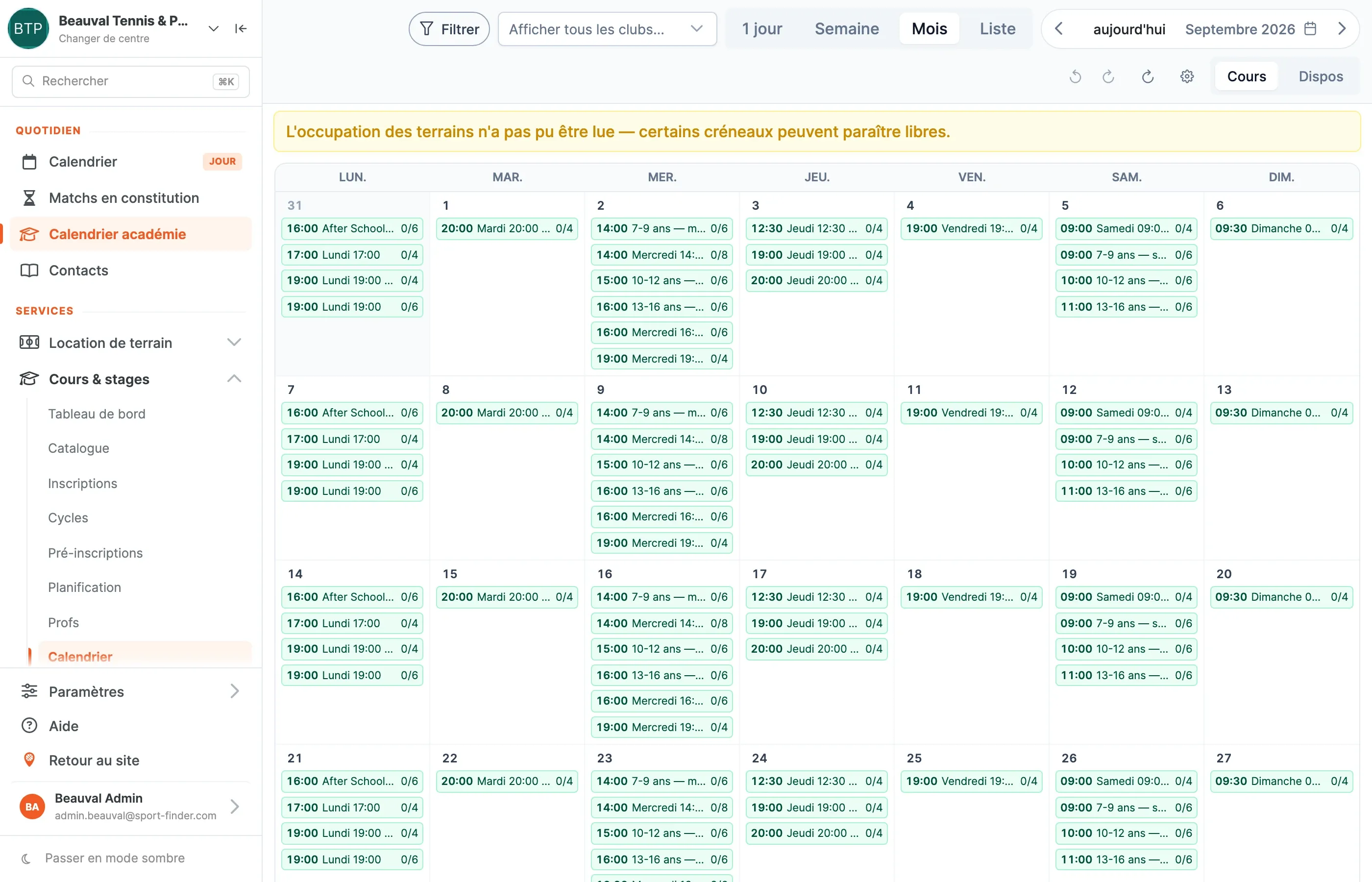The image size is (1372, 882).
Task: Go to previous month arrow
Action: pyautogui.click(x=1059, y=28)
